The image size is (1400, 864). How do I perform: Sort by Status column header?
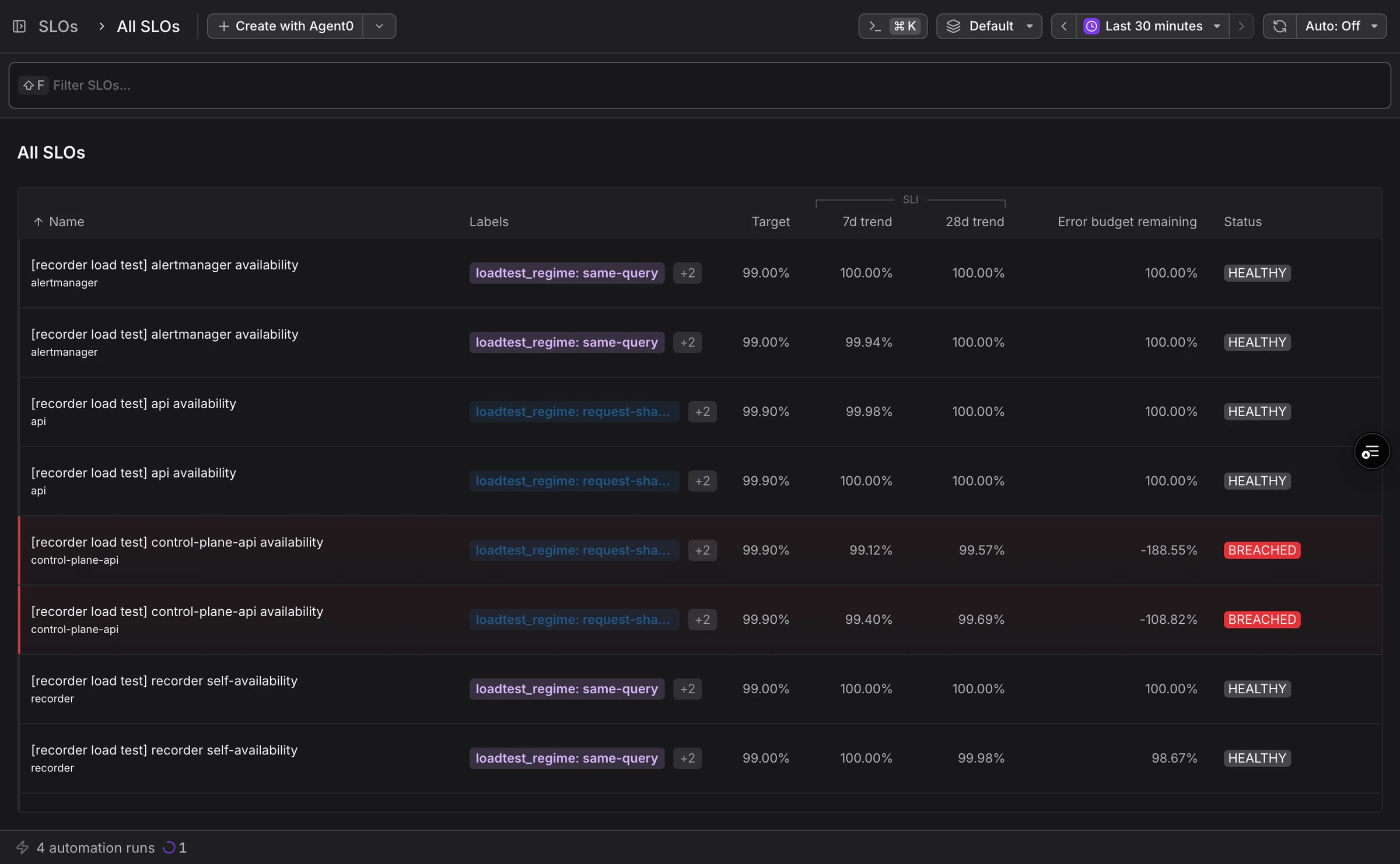1242,222
